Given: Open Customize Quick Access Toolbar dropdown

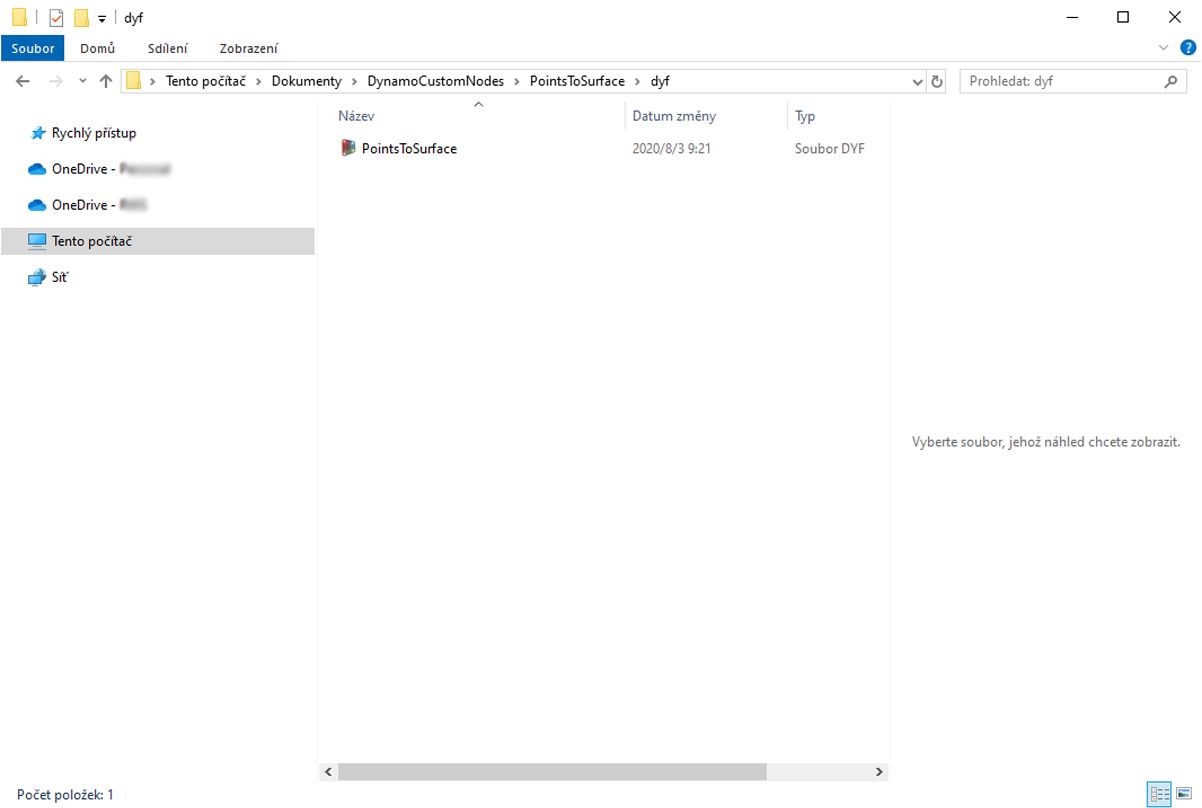Looking at the screenshot, I should [102, 18].
